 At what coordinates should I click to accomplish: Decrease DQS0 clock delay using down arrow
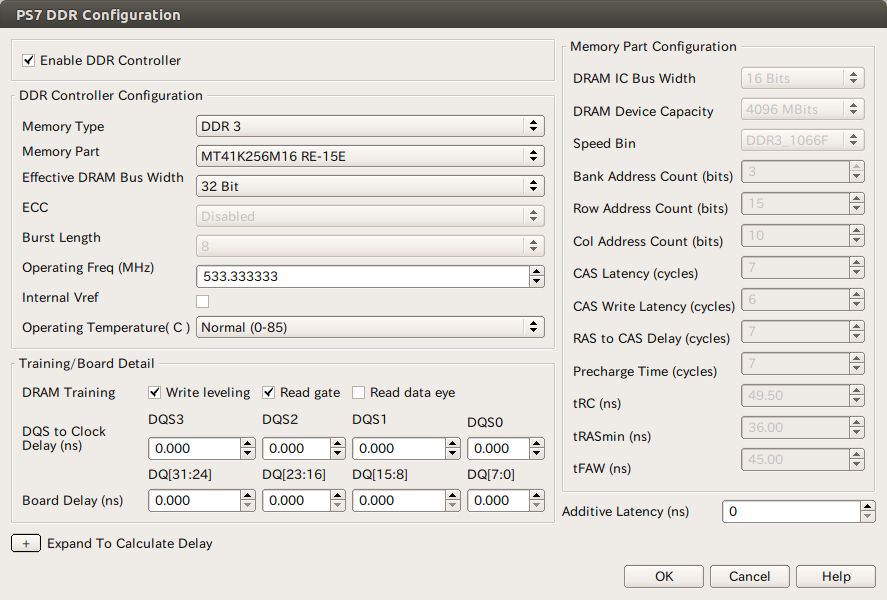coord(536,454)
